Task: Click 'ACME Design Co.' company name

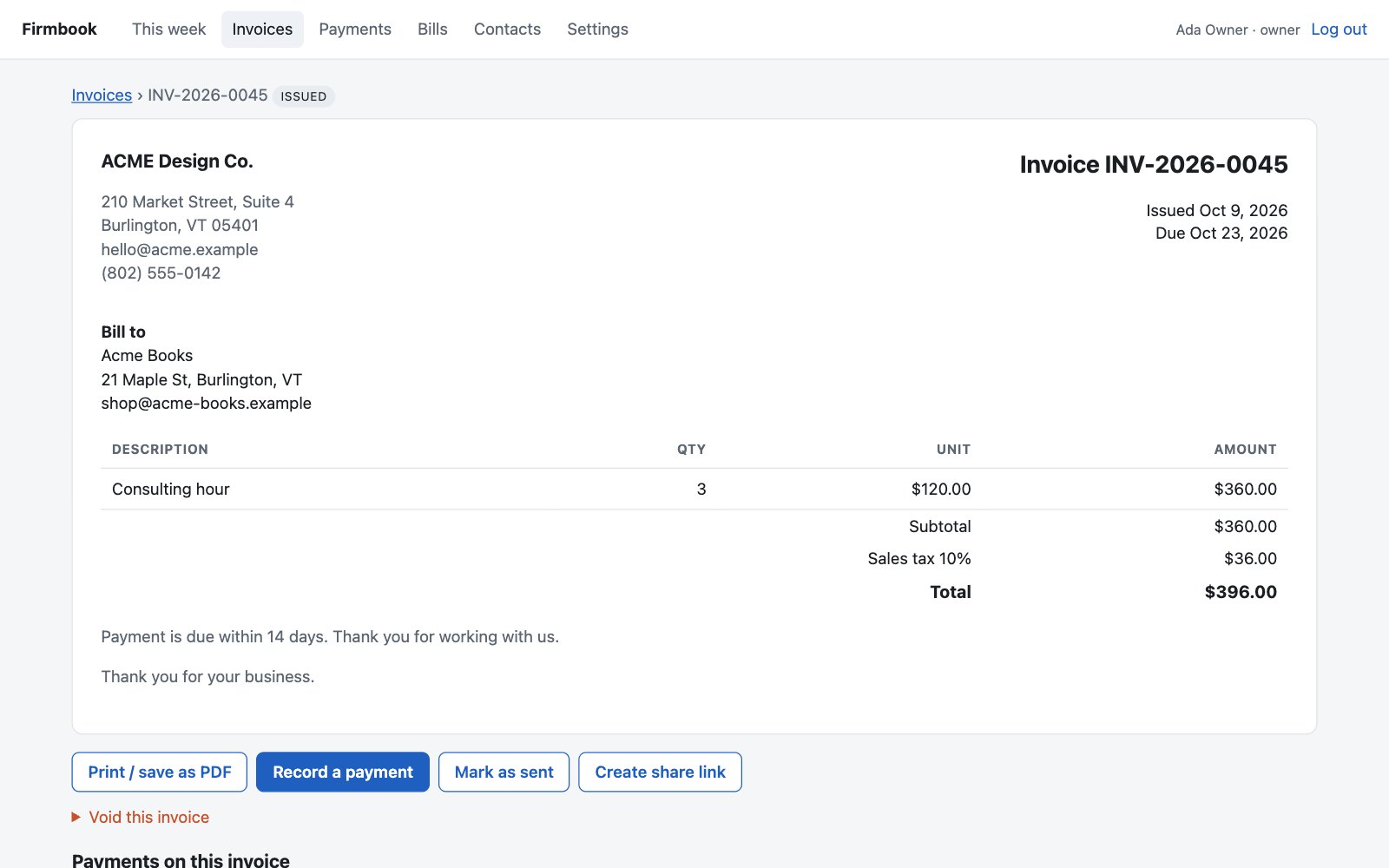Action: (177, 161)
